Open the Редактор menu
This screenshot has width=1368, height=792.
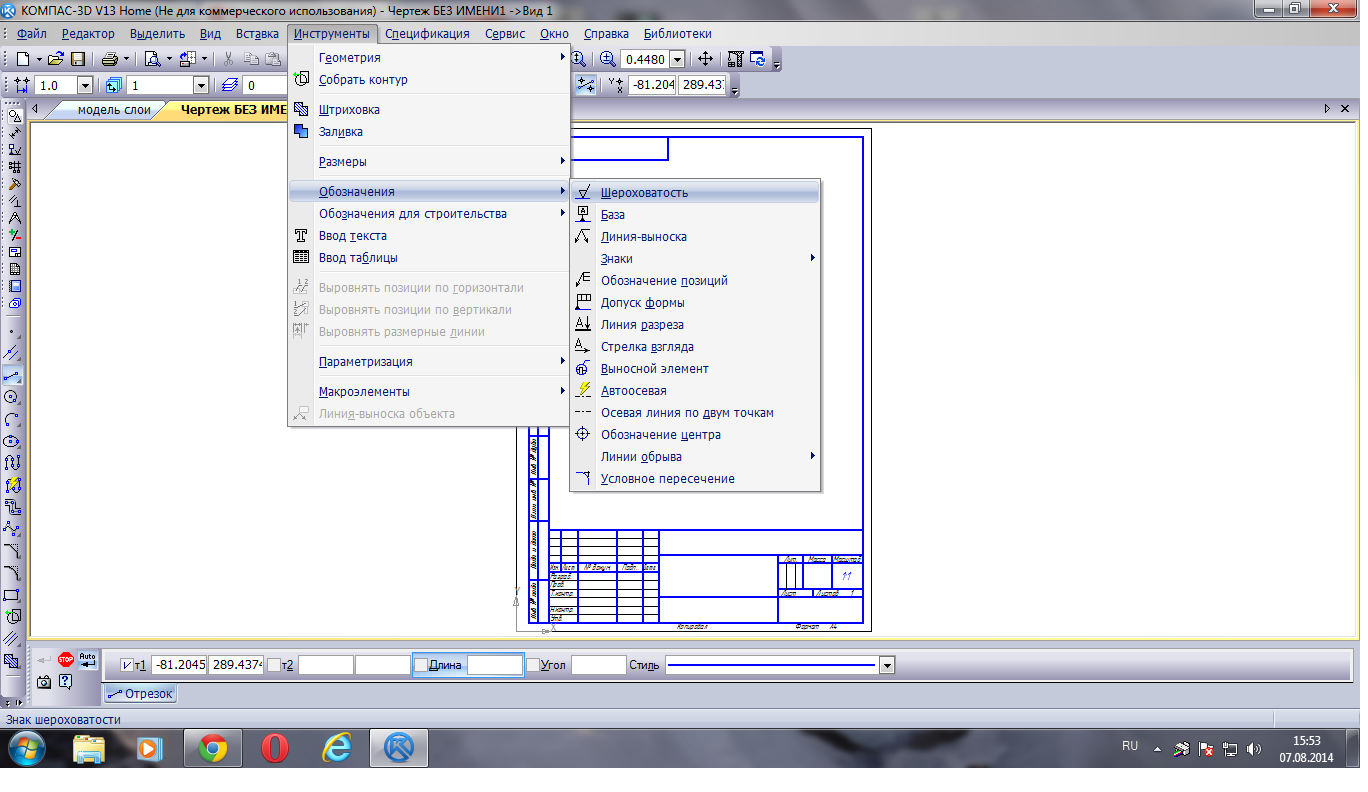tap(88, 33)
